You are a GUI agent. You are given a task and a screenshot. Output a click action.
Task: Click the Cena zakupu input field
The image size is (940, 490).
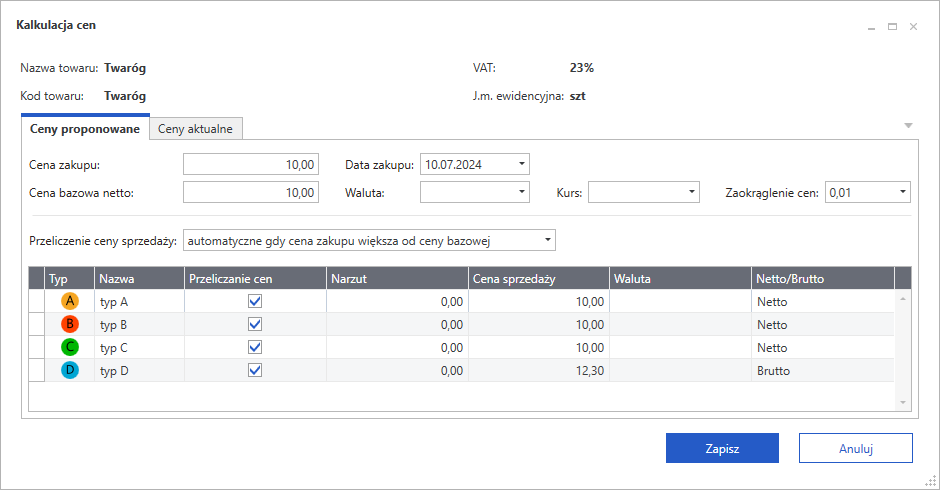click(250, 164)
